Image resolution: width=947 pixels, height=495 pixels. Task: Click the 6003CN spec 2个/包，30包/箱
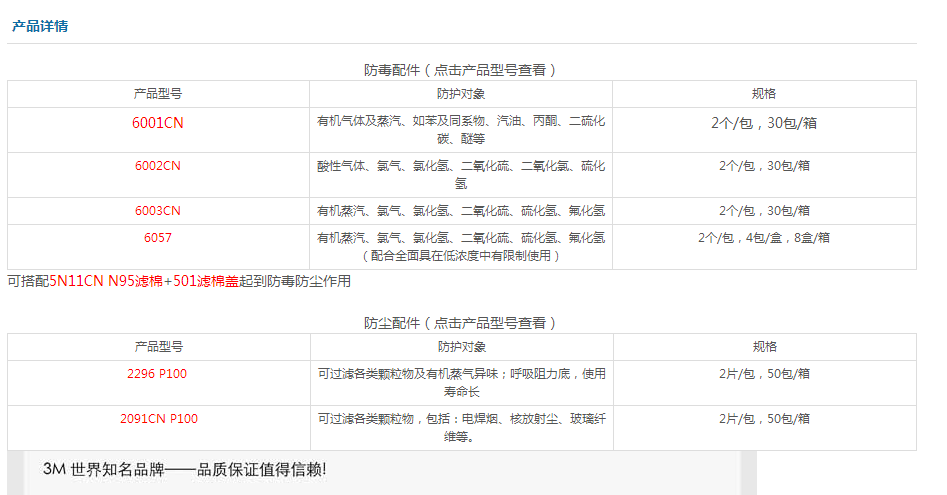click(764, 211)
